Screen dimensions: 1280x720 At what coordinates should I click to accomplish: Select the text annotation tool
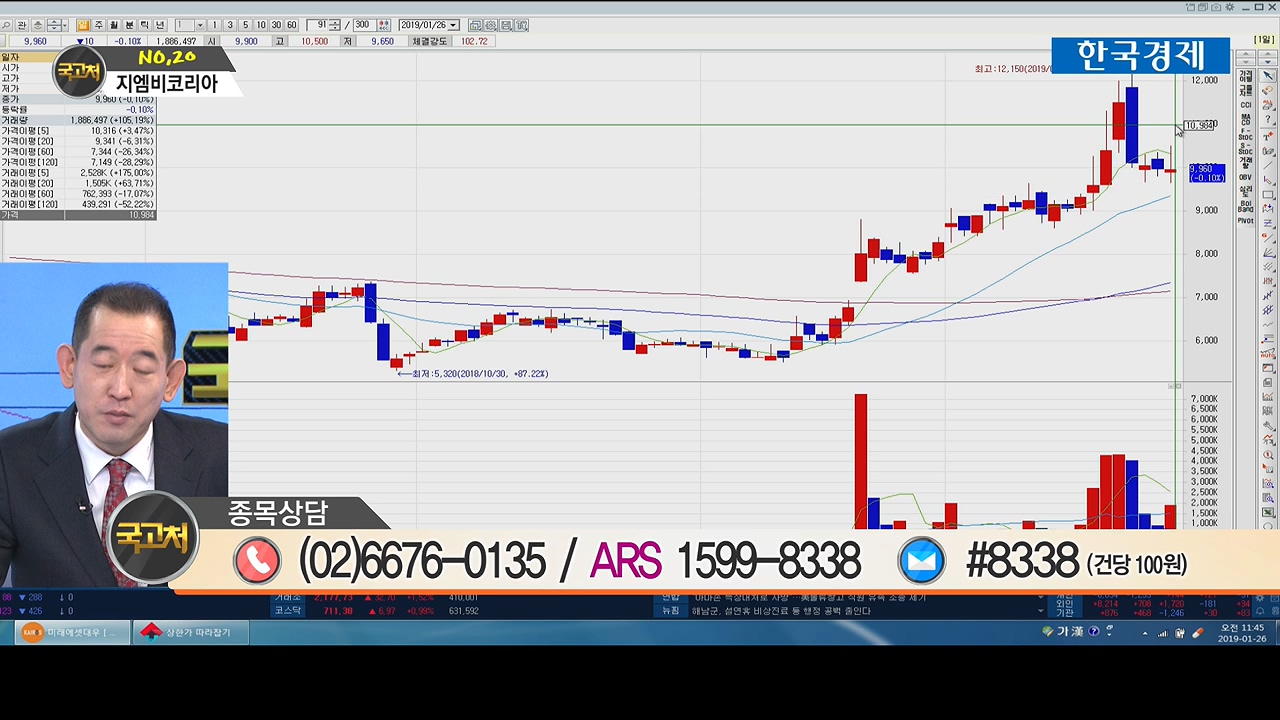click(1268, 136)
